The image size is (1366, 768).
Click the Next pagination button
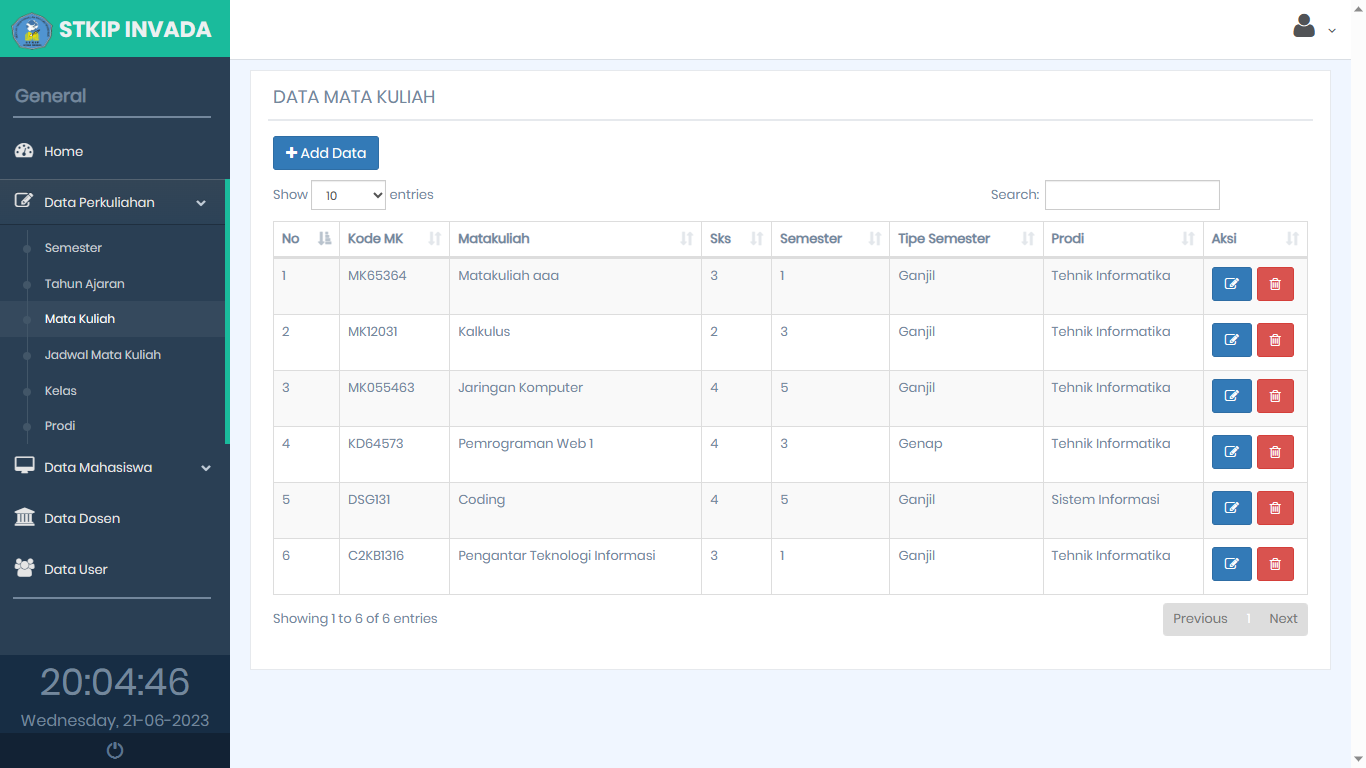tap(1283, 619)
